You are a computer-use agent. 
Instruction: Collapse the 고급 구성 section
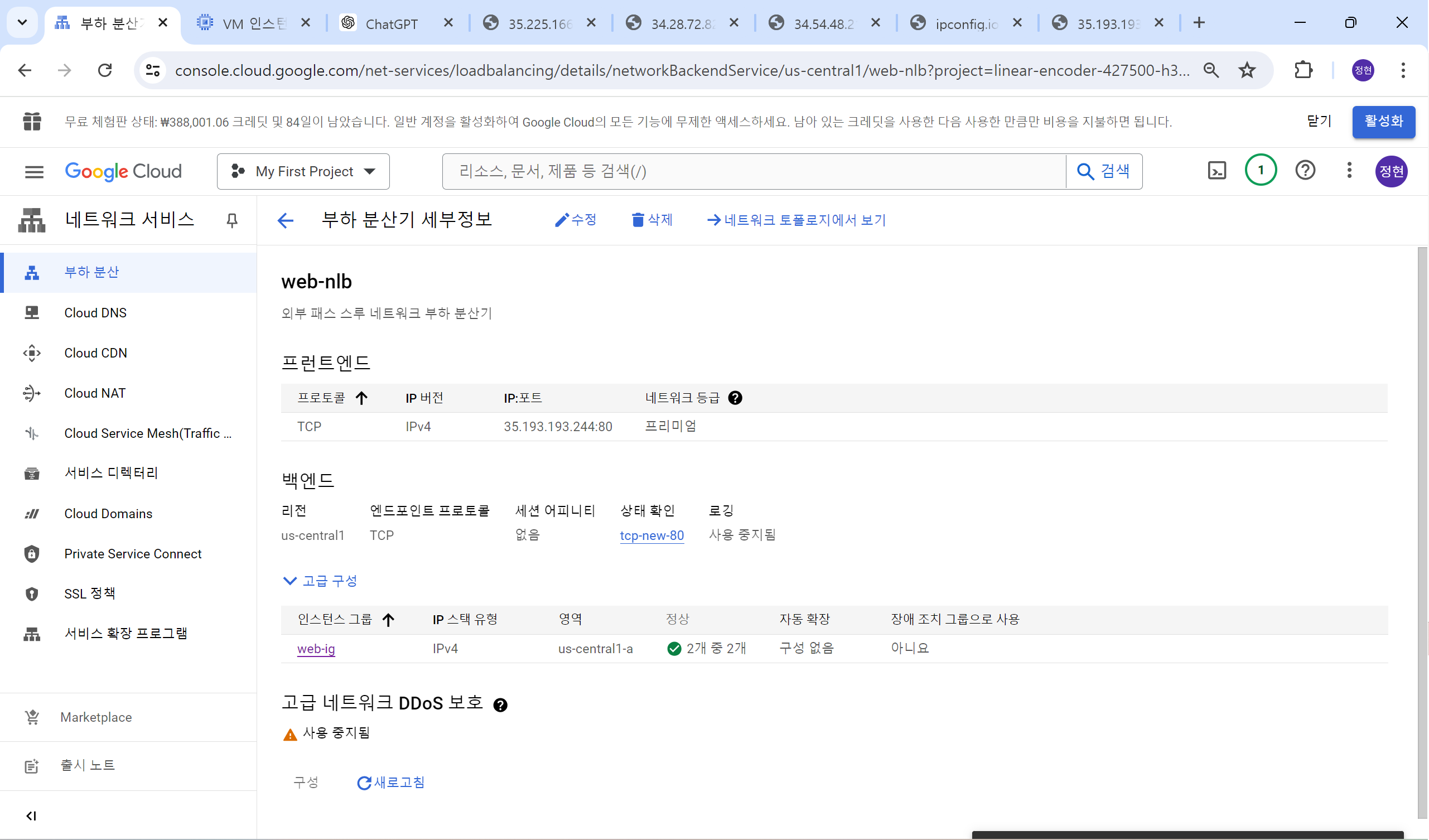coord(320,581)
